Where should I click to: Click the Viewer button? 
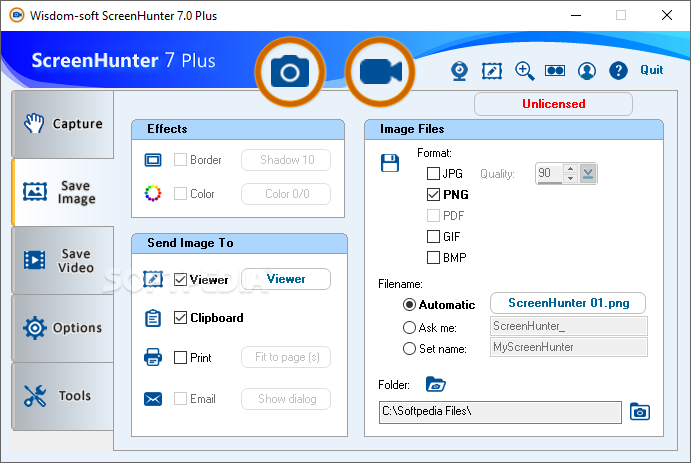[286, 279]
